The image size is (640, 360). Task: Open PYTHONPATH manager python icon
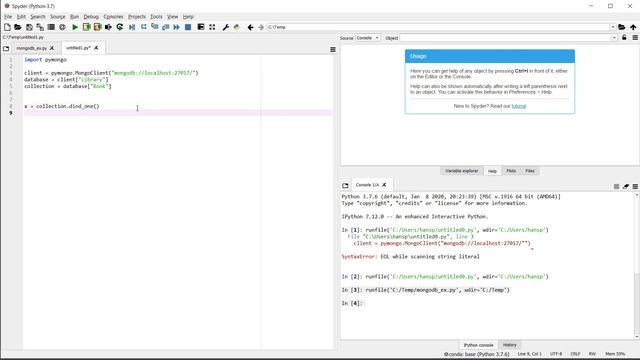(237, 27)
